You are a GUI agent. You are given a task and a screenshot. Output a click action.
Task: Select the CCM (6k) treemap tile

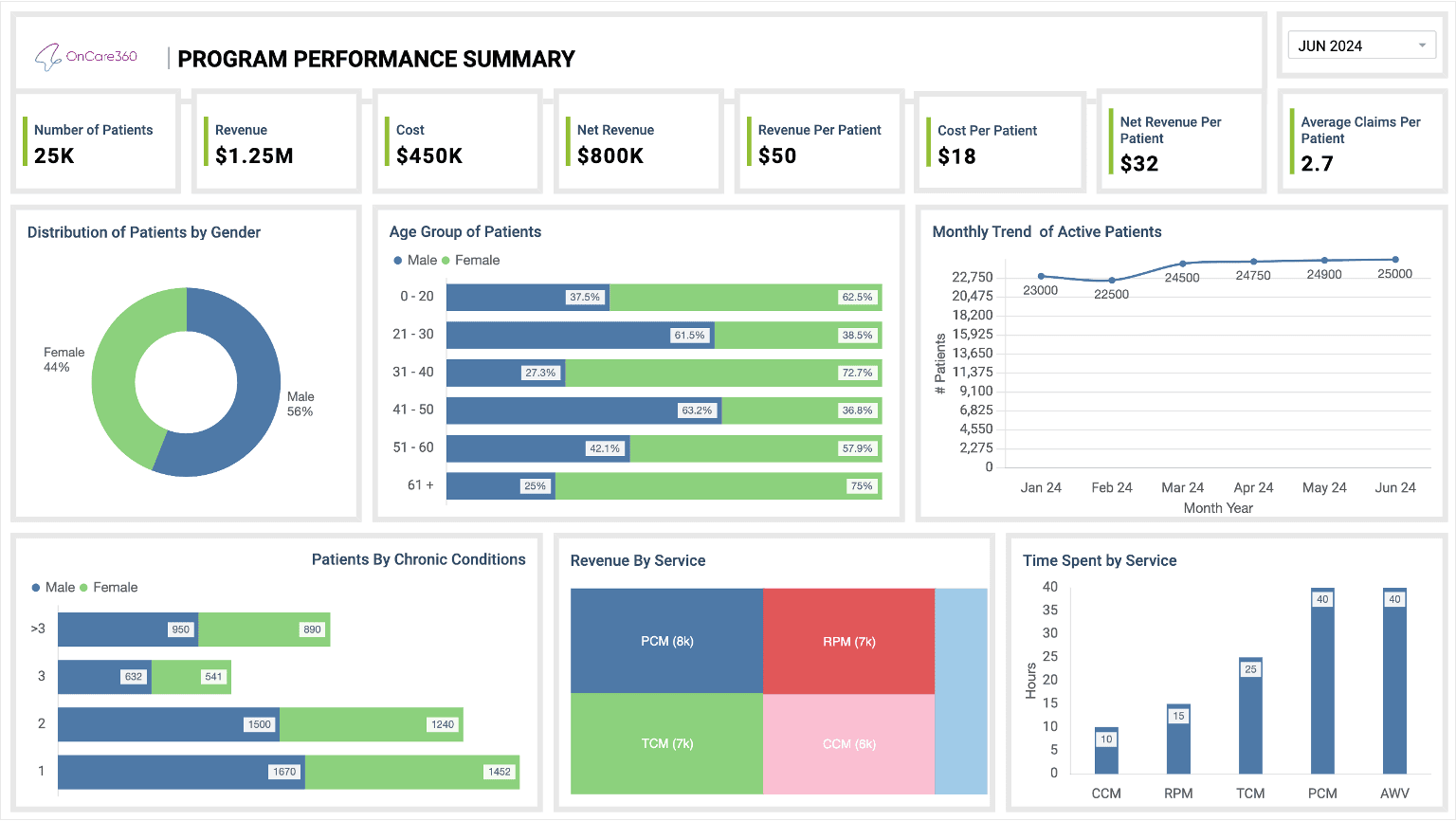click(x=848, y=744)
